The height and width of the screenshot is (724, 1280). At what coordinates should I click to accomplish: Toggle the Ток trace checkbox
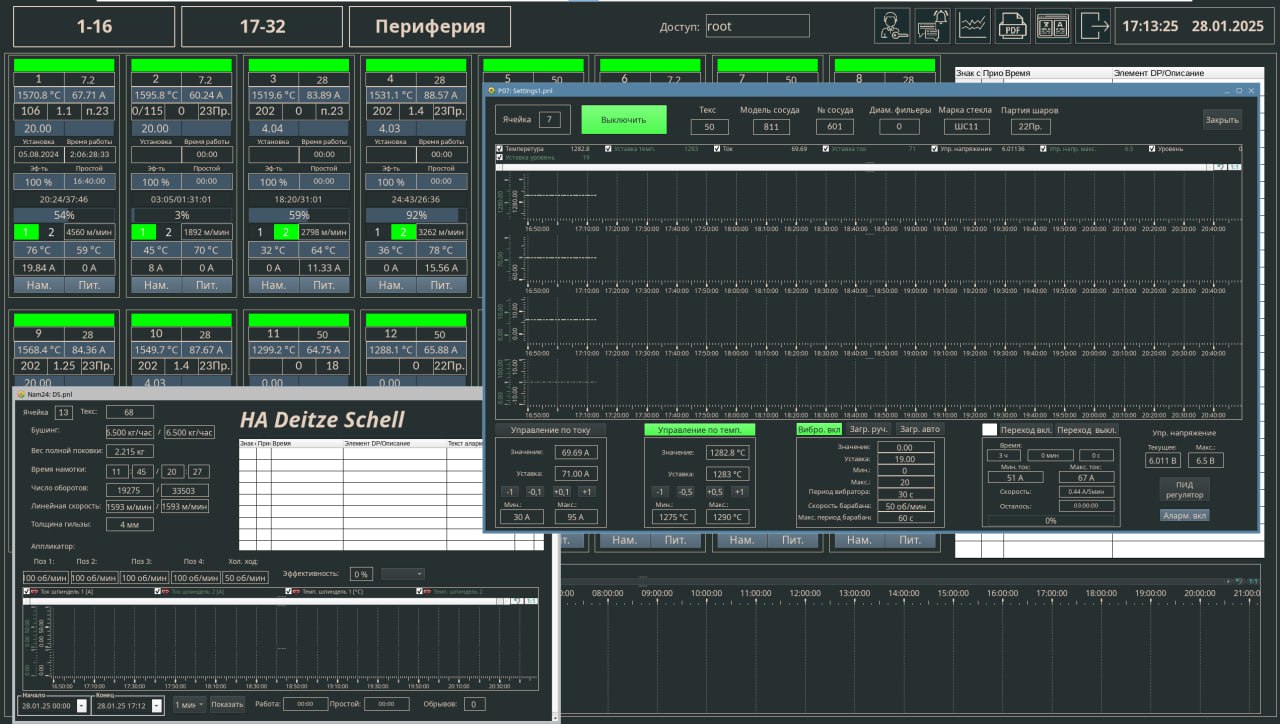pos(716,149)
